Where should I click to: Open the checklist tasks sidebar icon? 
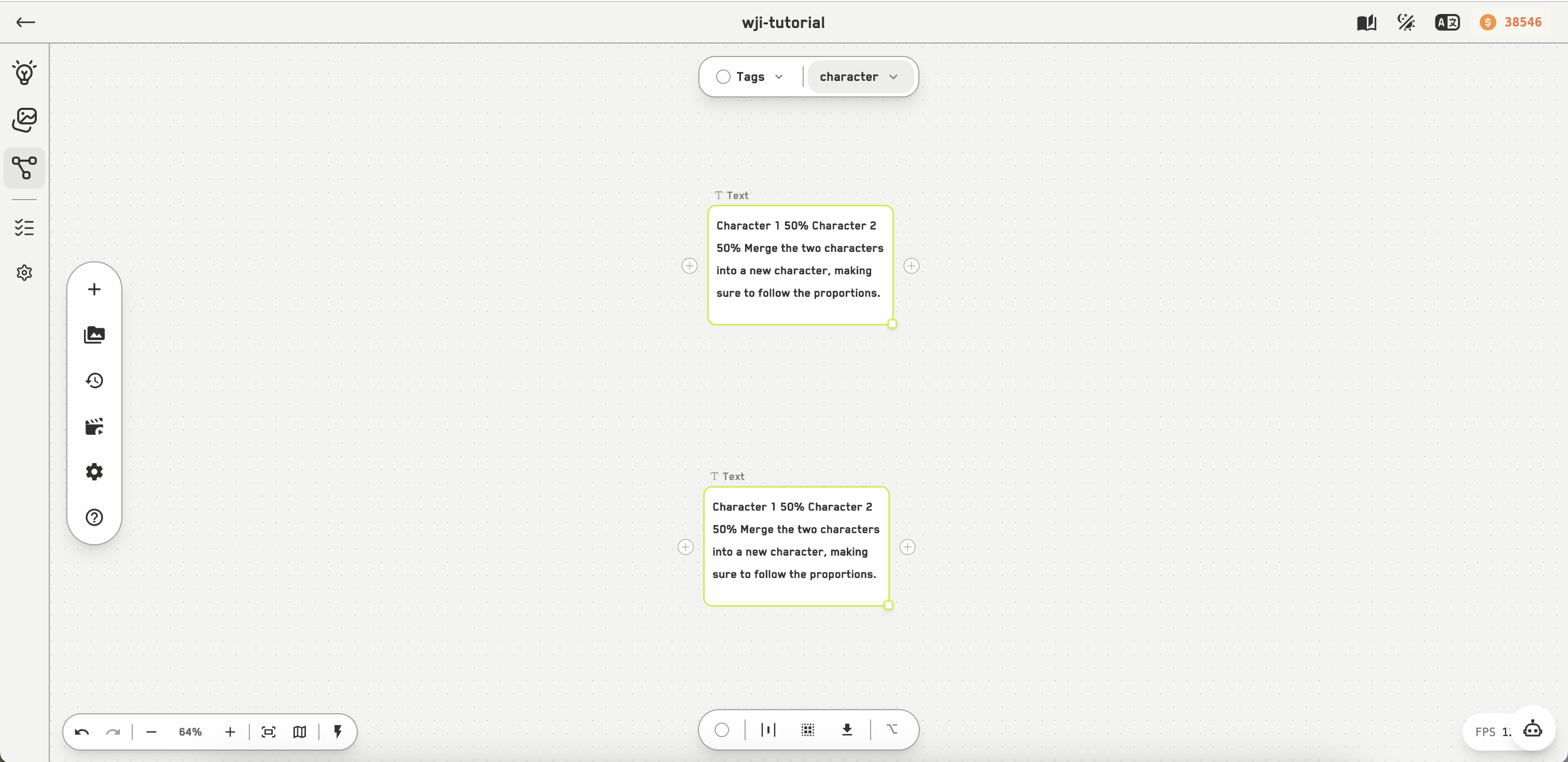point(24,228)
